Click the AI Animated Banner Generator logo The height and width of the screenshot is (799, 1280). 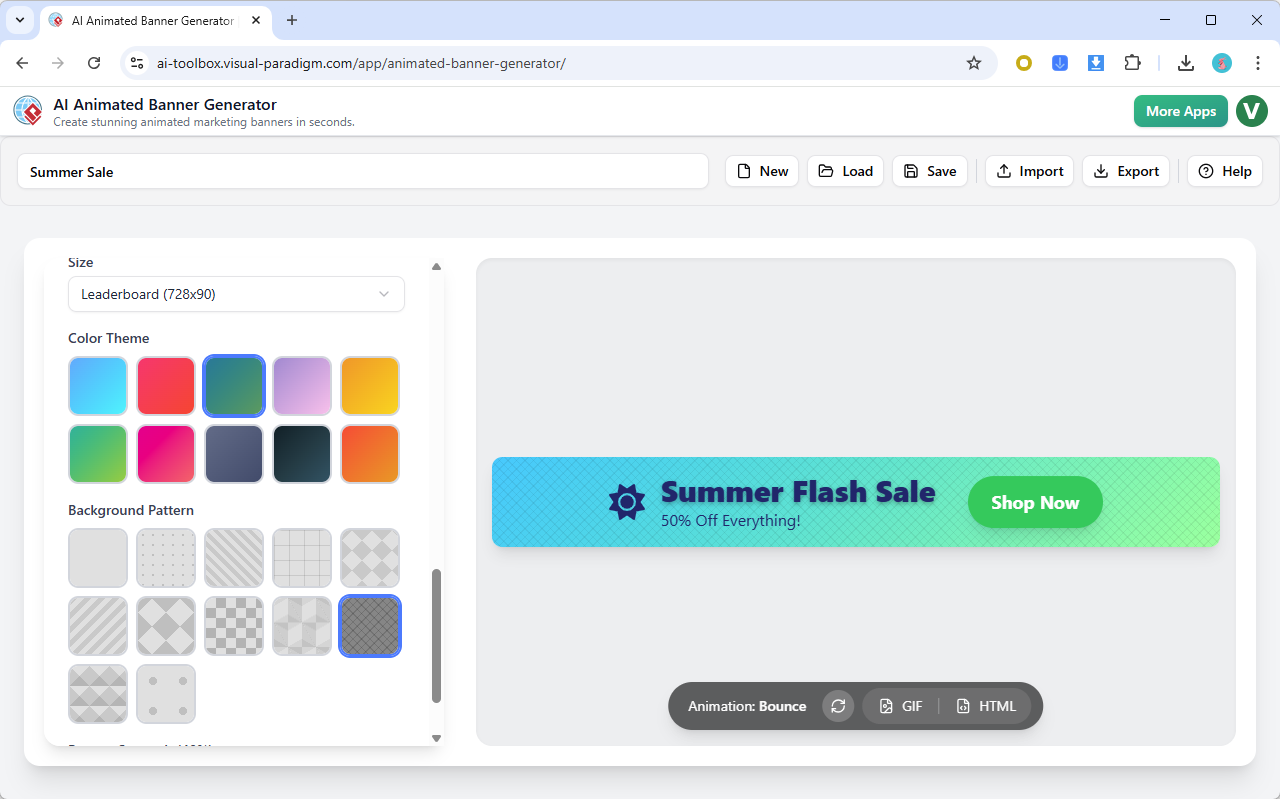(27, 110)
